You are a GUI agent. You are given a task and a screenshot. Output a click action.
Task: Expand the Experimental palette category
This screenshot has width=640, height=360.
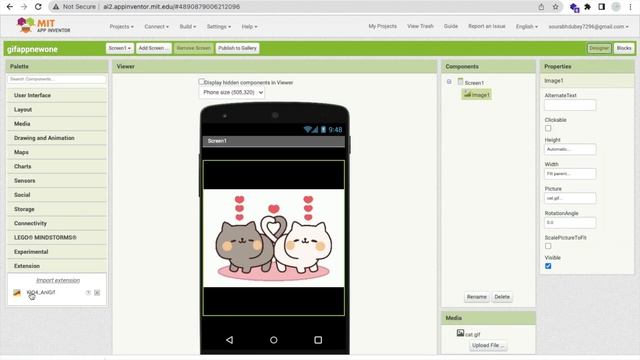57,252
